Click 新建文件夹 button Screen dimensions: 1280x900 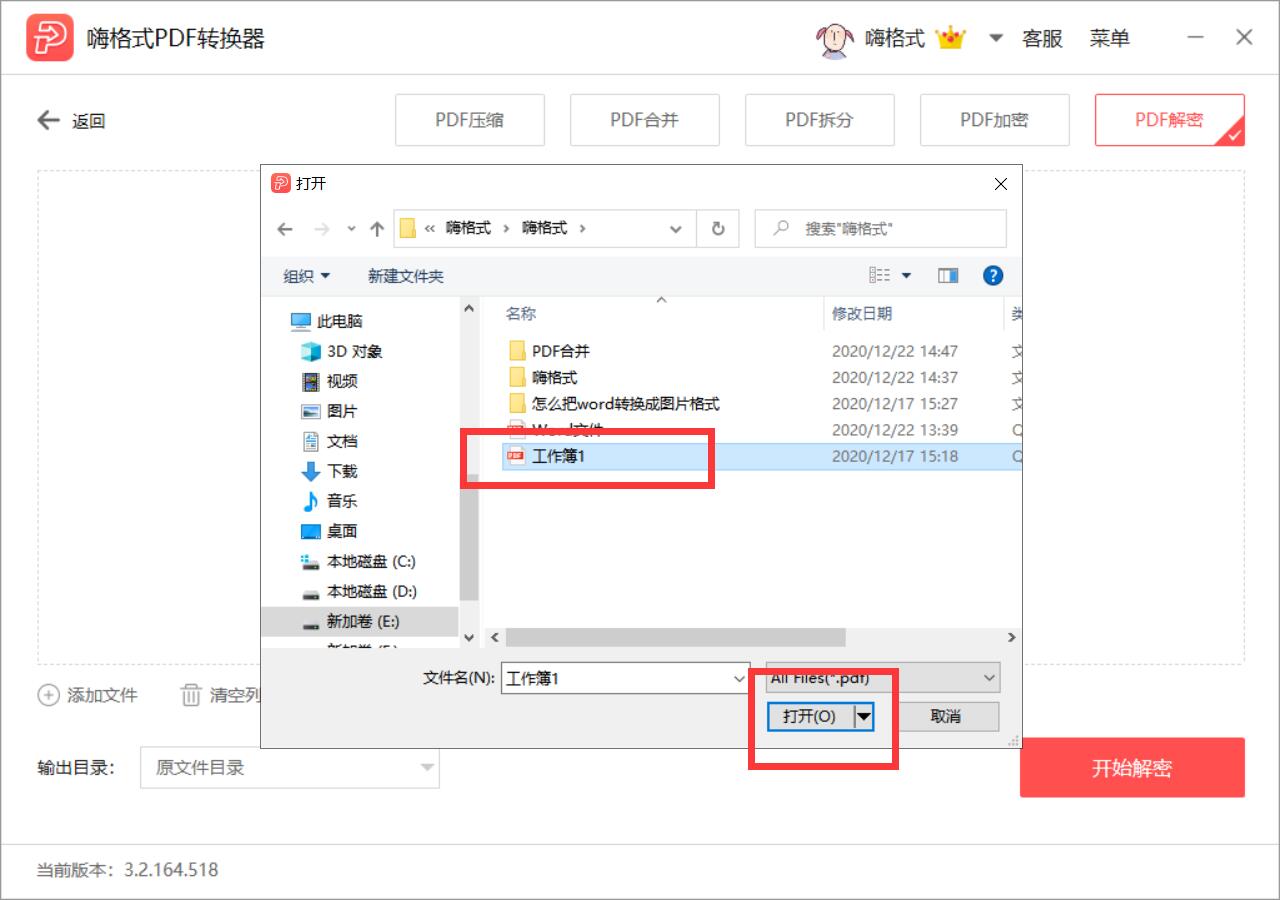(x=406, y=276)
